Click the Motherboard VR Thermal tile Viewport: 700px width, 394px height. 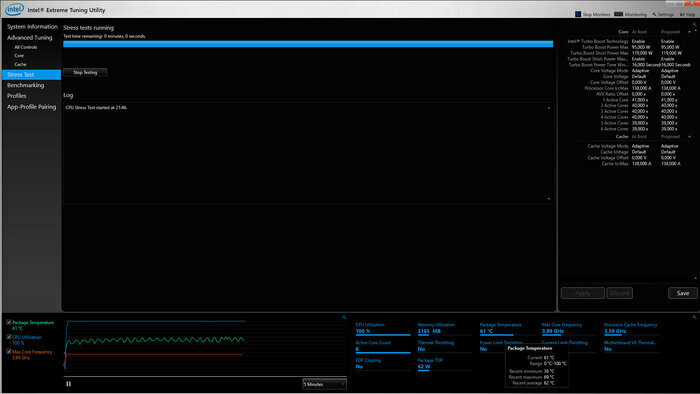[631, 346]
